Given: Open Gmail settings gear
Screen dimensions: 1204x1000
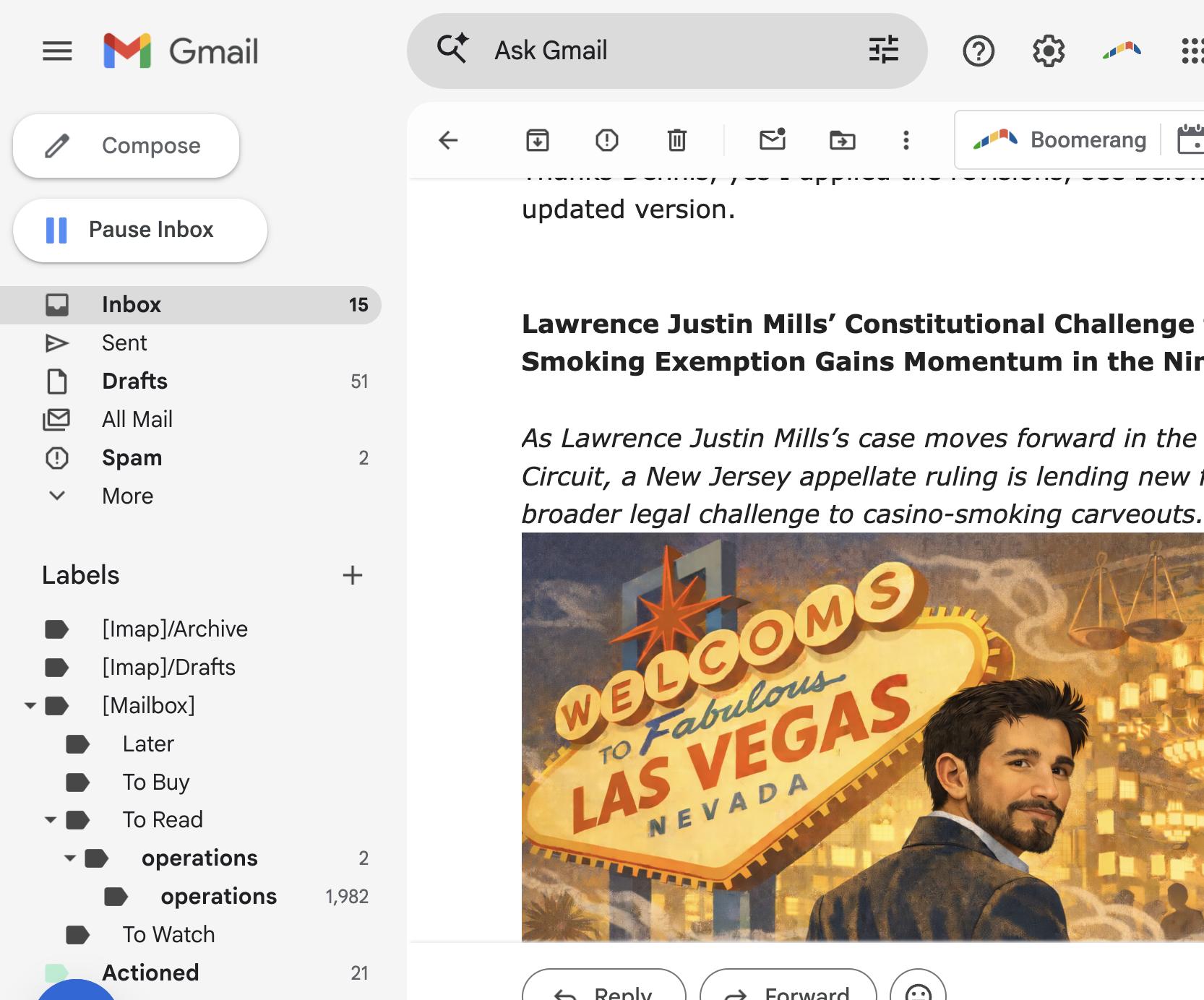Looking at the screenshot, I should click(x=1048, y=51).
